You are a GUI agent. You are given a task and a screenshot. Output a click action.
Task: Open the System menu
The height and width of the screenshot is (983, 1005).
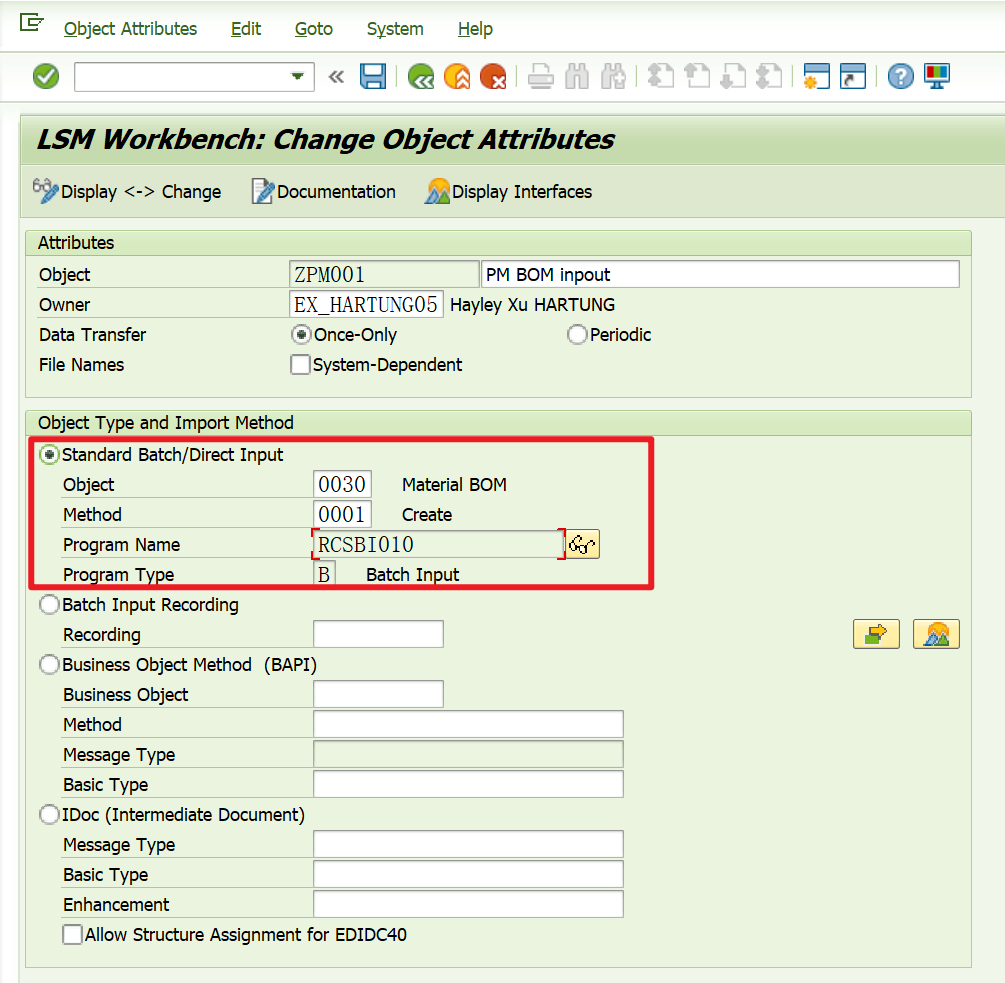(394, 29)
